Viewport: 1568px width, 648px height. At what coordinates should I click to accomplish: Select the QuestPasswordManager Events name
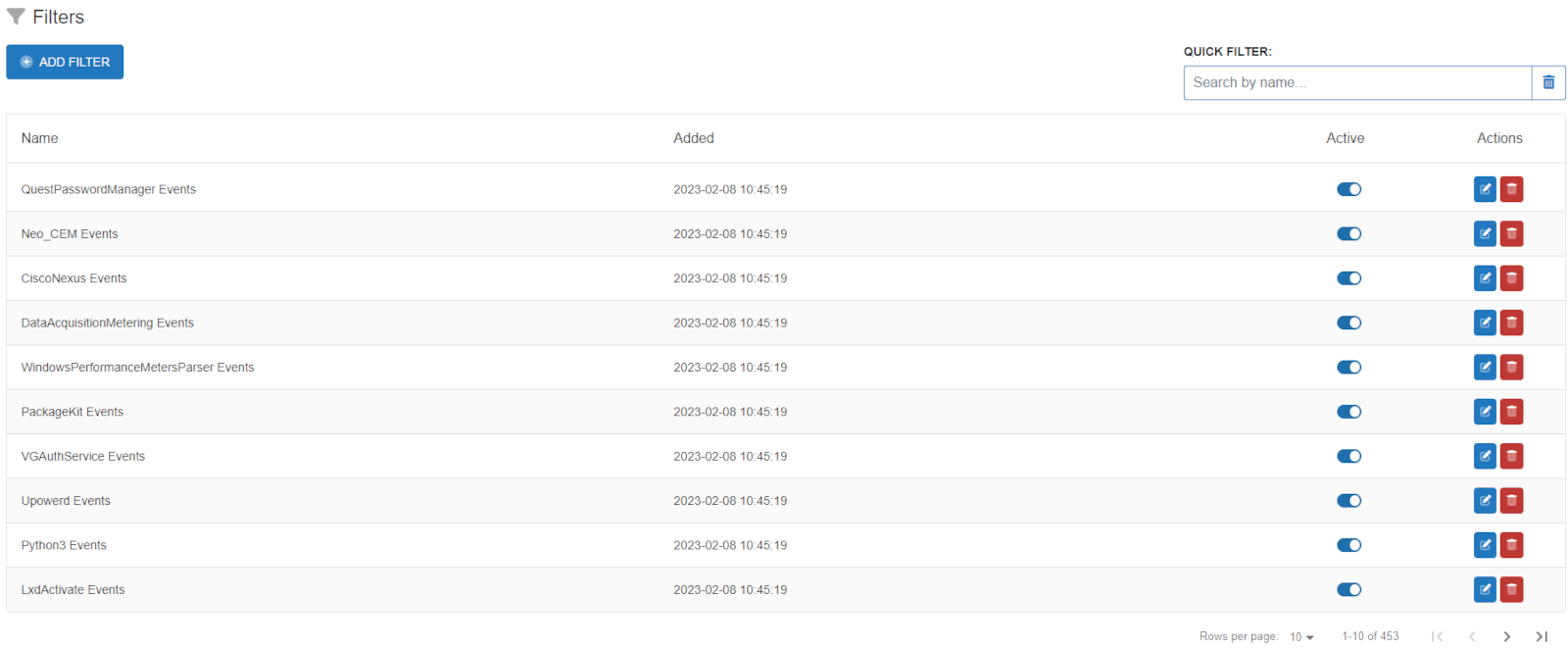click(109, 189)
